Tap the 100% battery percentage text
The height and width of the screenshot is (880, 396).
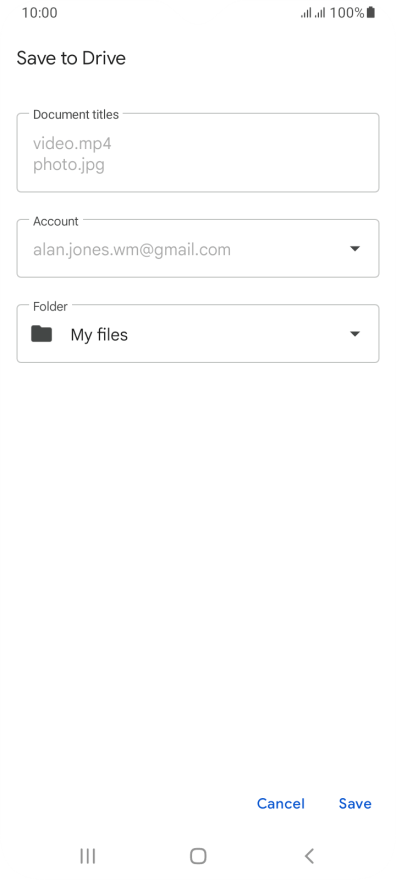click(x=347, y=12)
